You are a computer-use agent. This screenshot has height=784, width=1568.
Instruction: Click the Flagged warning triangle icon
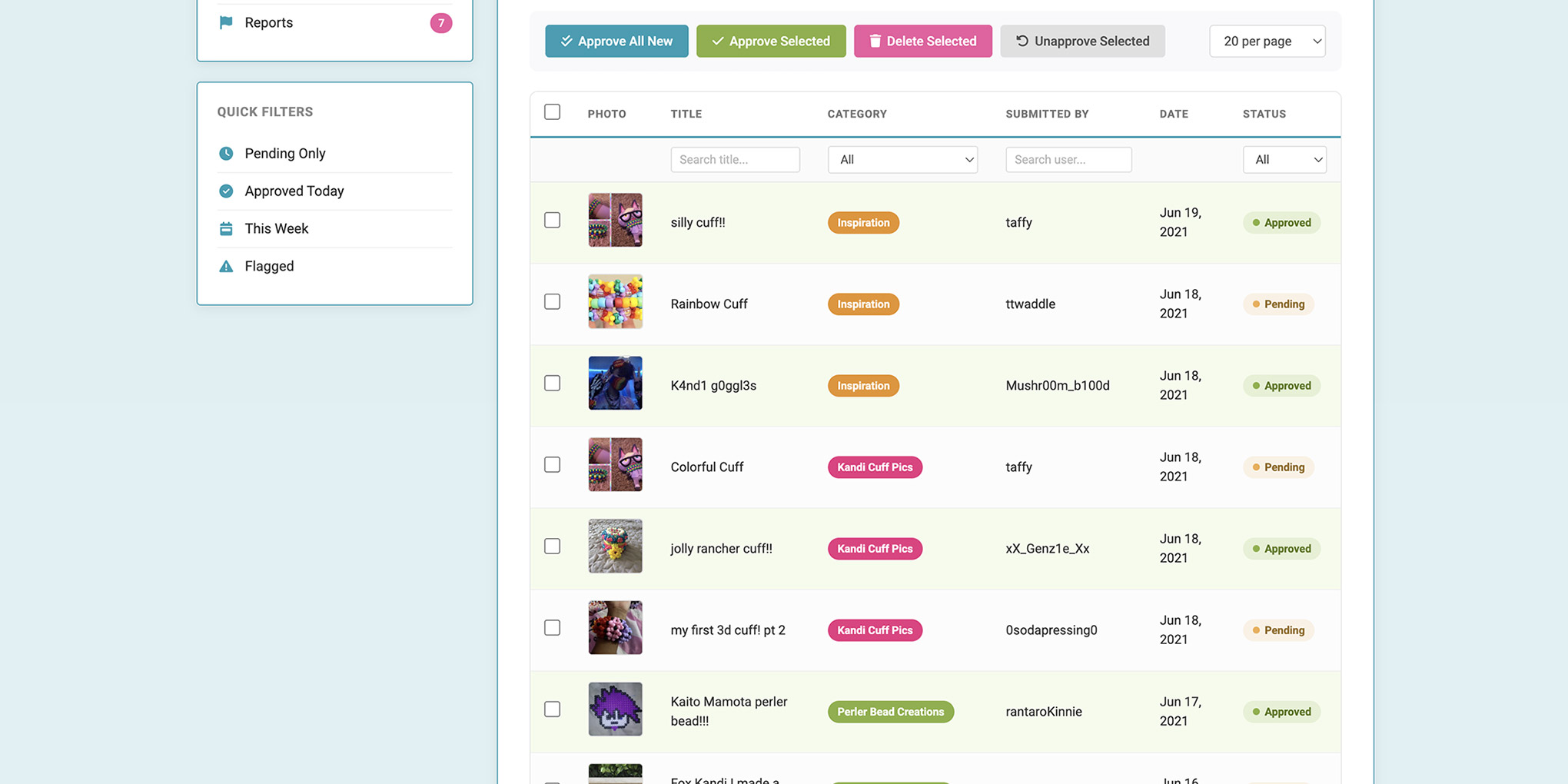point(226,266)
